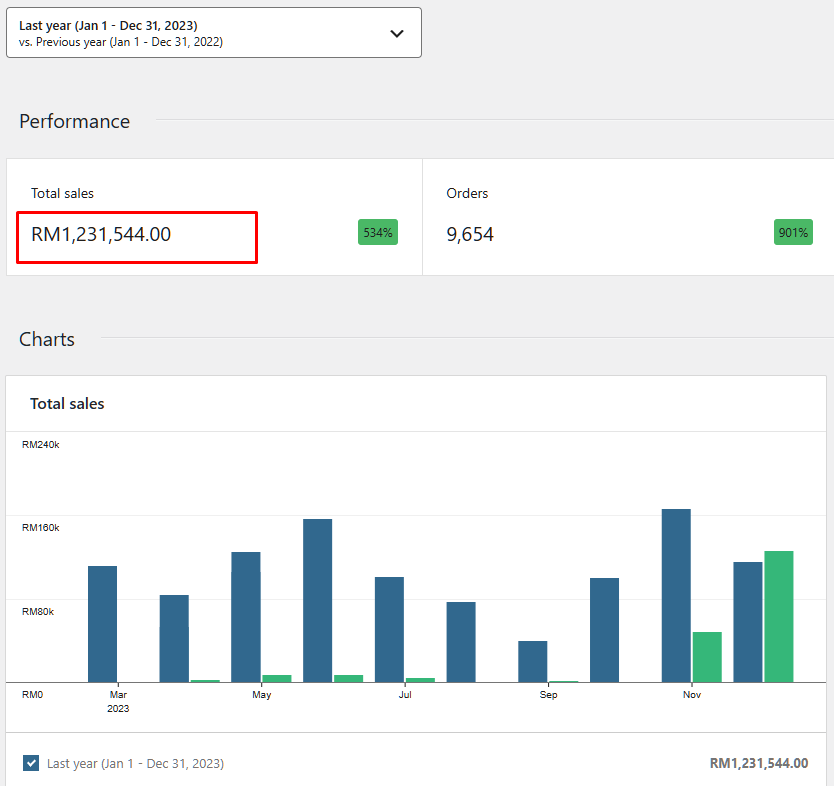The width and height of the screenshot is (834, 786).
Task: Select the blue March 2023 bar
Action: coord(102,623)
